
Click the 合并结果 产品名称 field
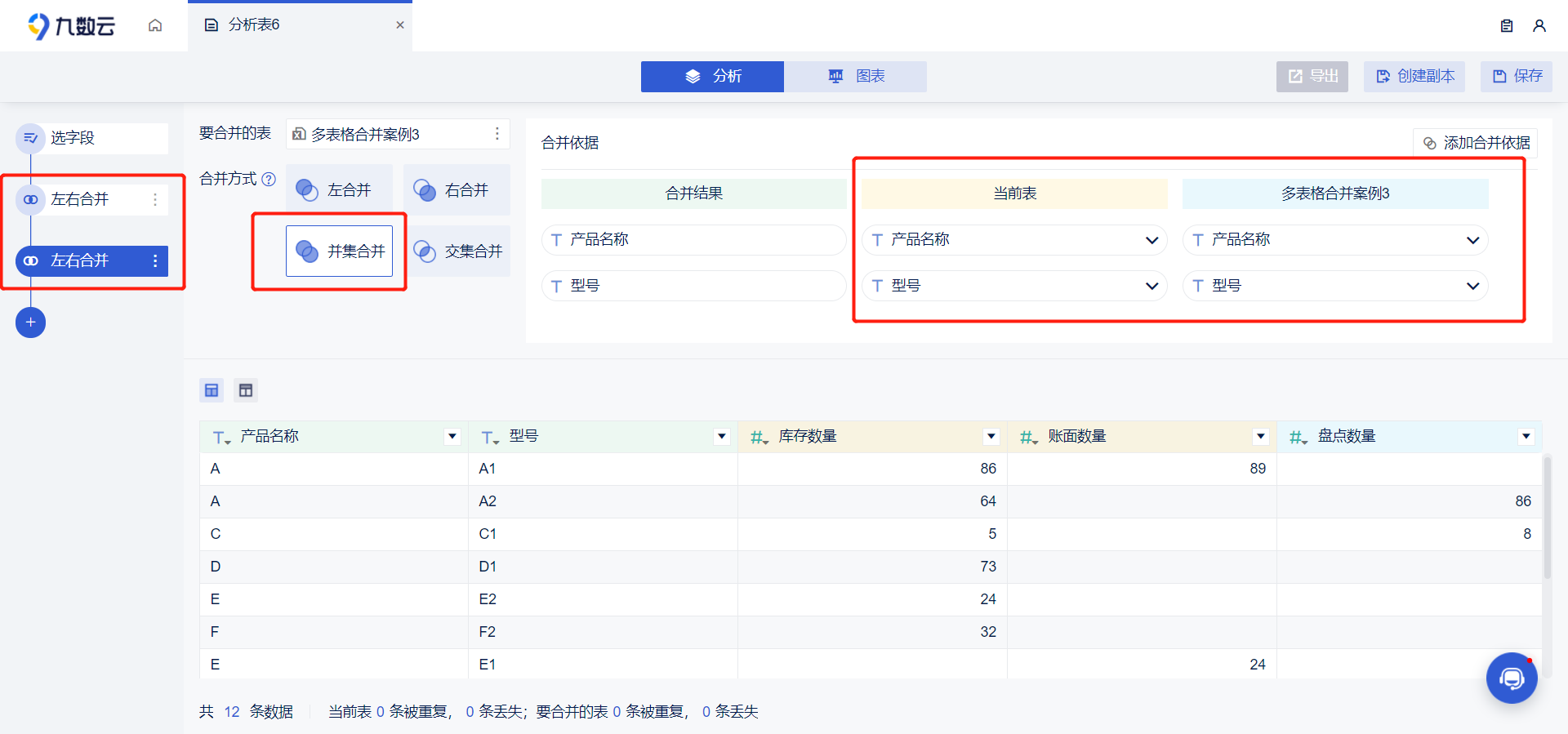pos(693,240)
